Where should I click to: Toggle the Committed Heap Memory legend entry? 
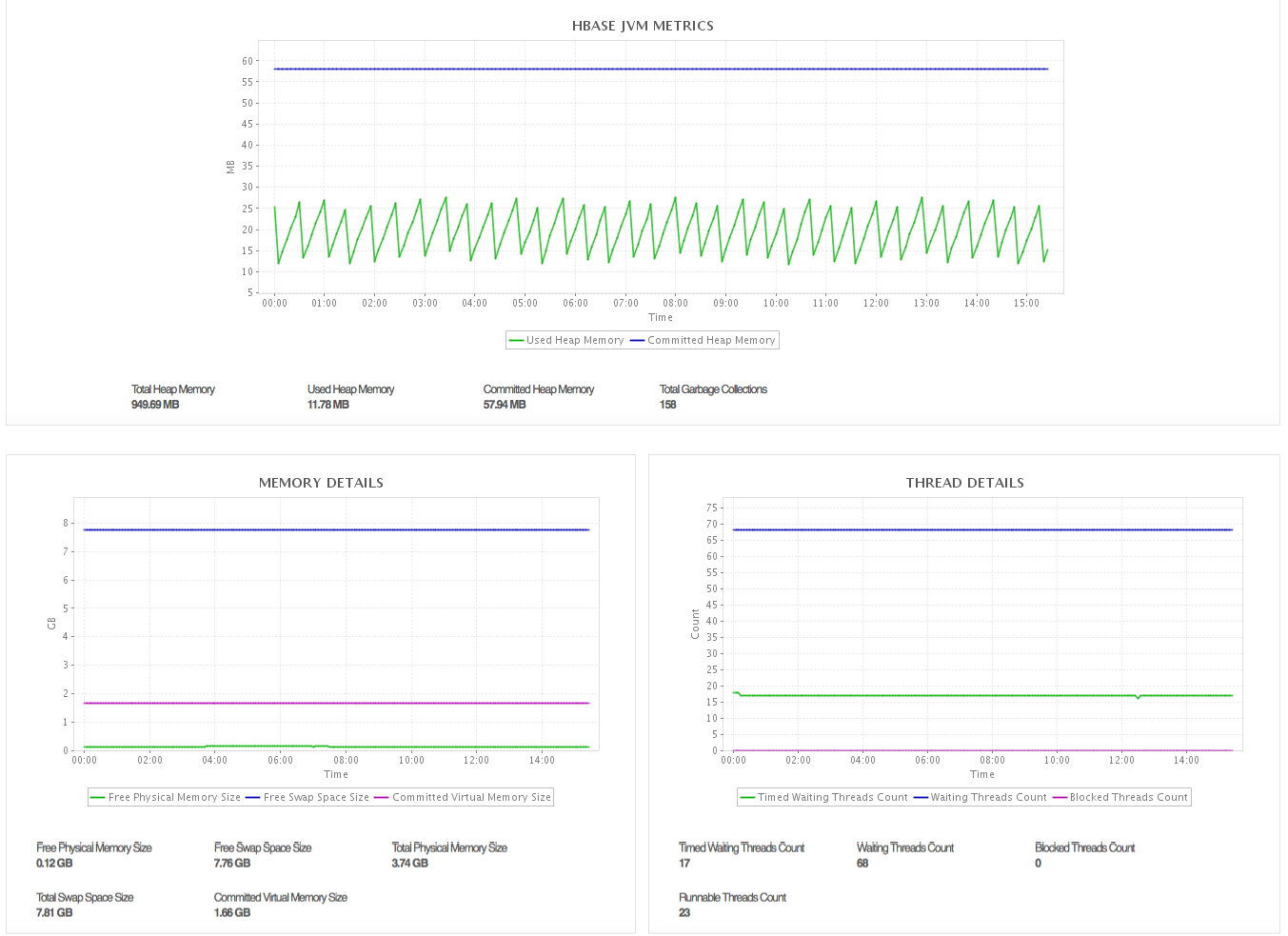[703, 340]
